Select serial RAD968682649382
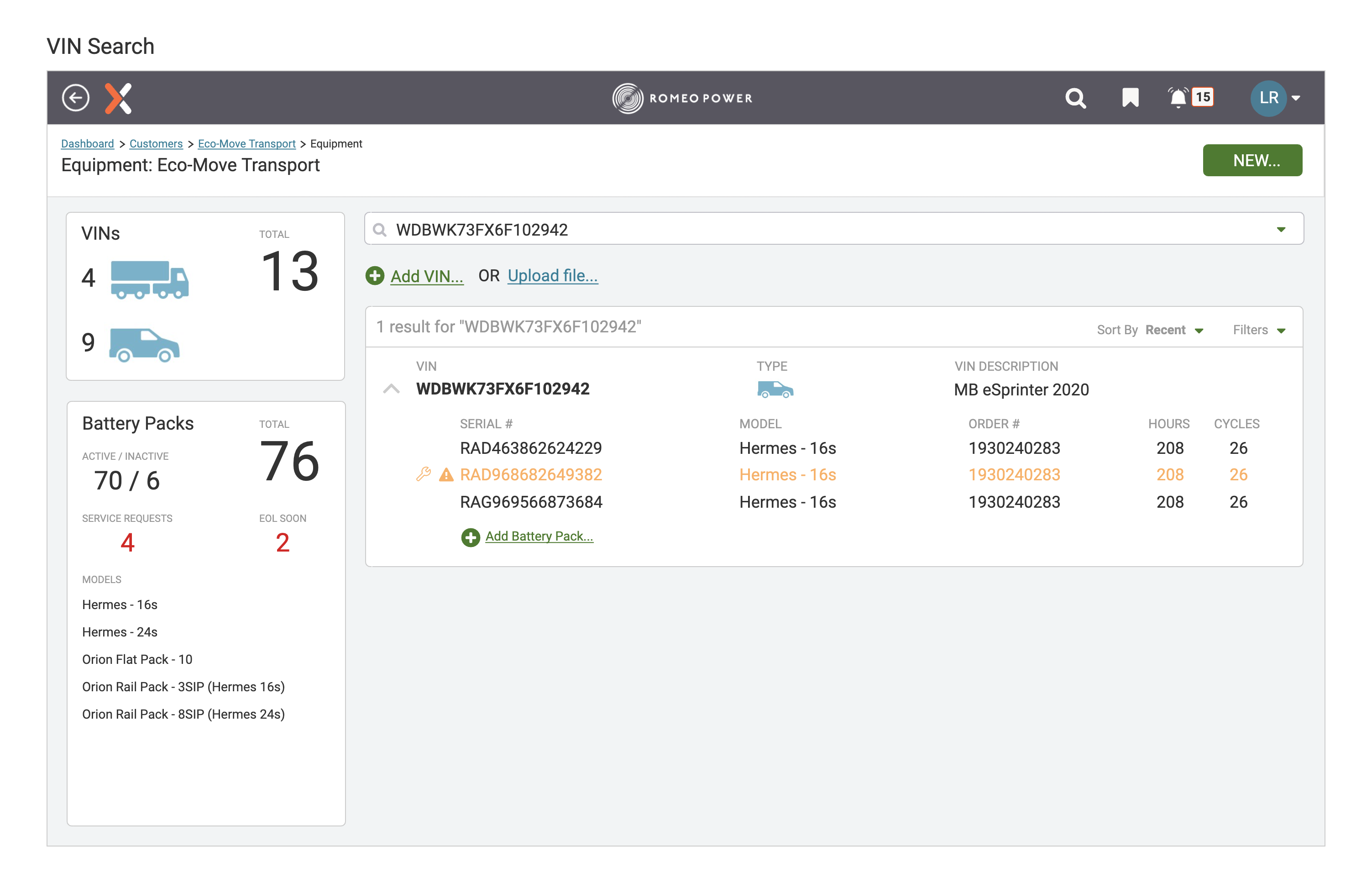 pos(530,475)
